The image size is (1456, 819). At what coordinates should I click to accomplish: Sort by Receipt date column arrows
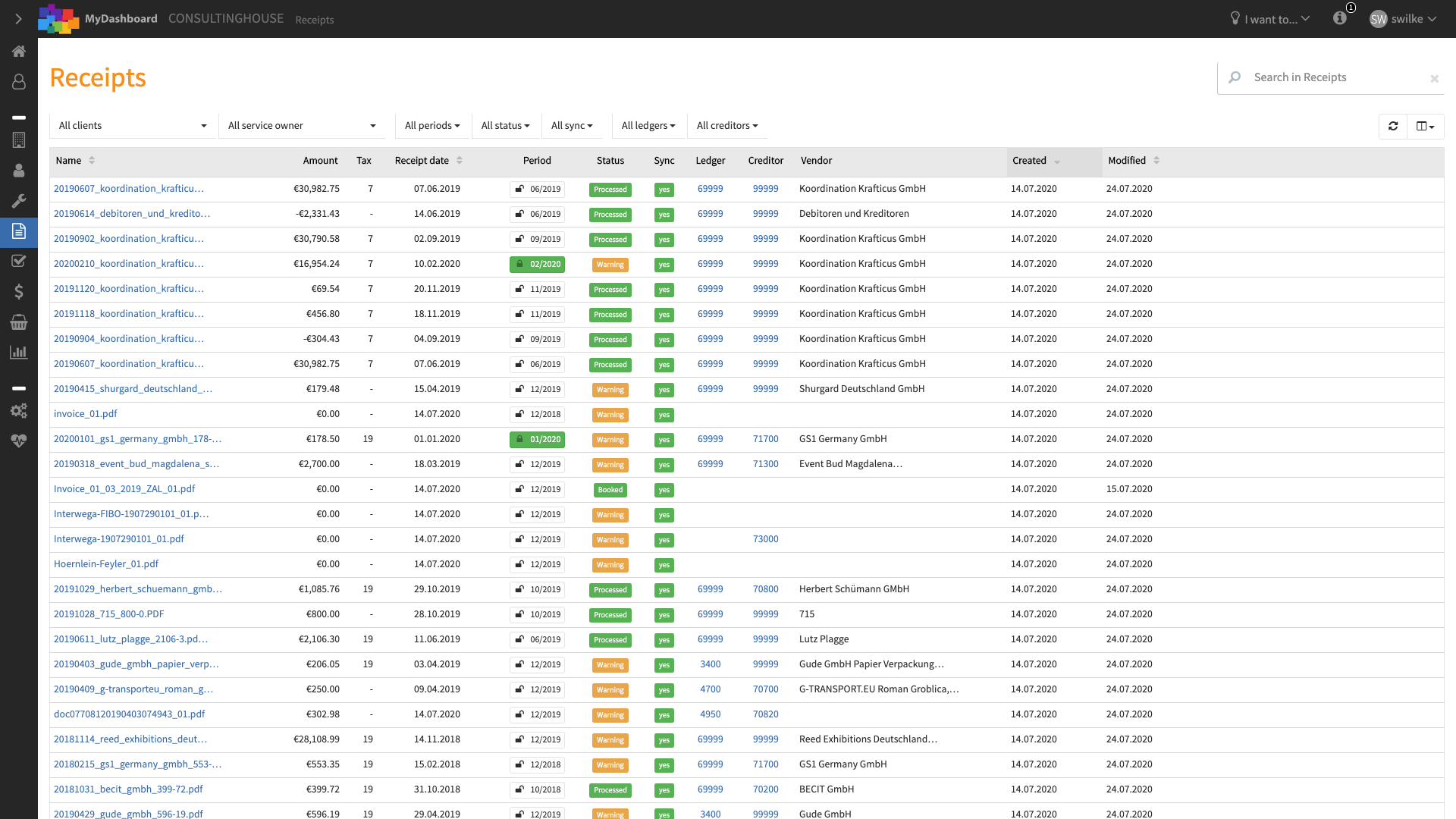click(x=460, y=161)
